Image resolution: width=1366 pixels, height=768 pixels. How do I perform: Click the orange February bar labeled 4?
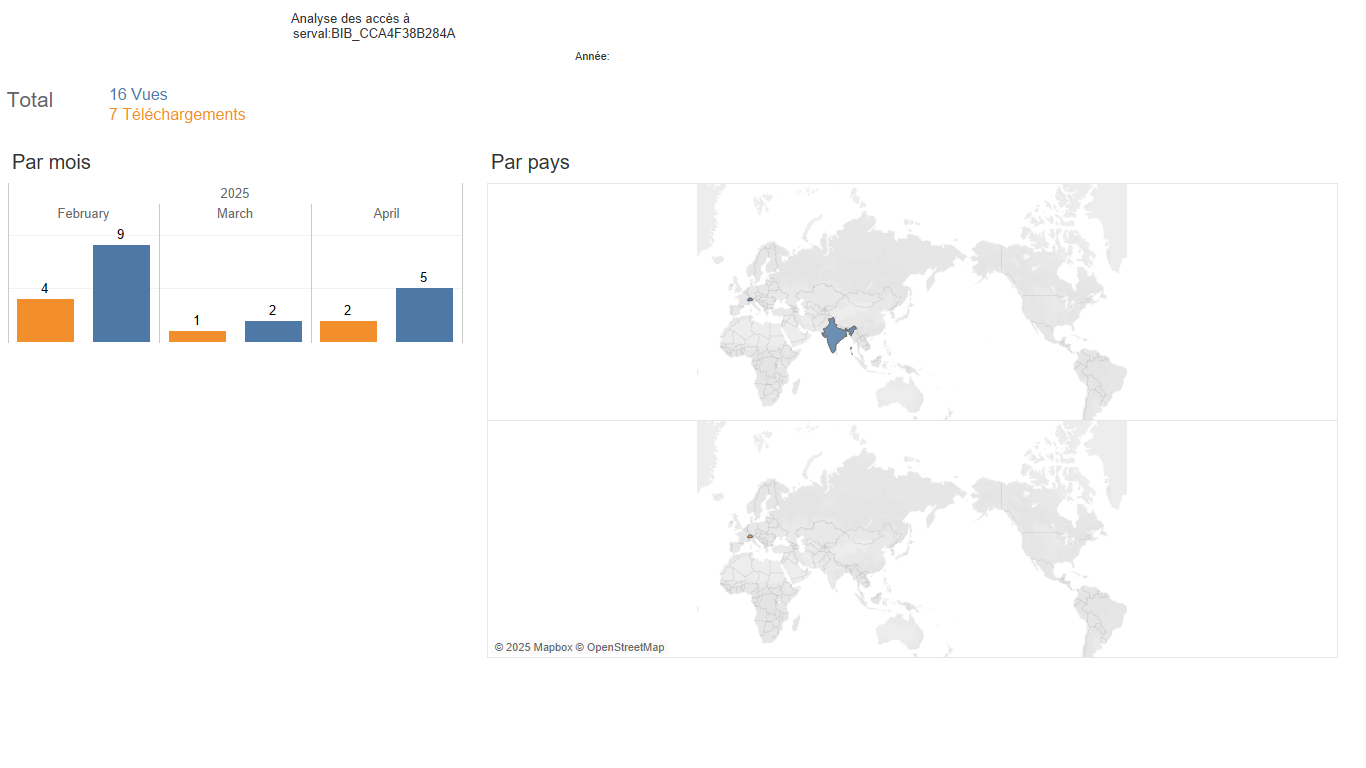point(45,320)
